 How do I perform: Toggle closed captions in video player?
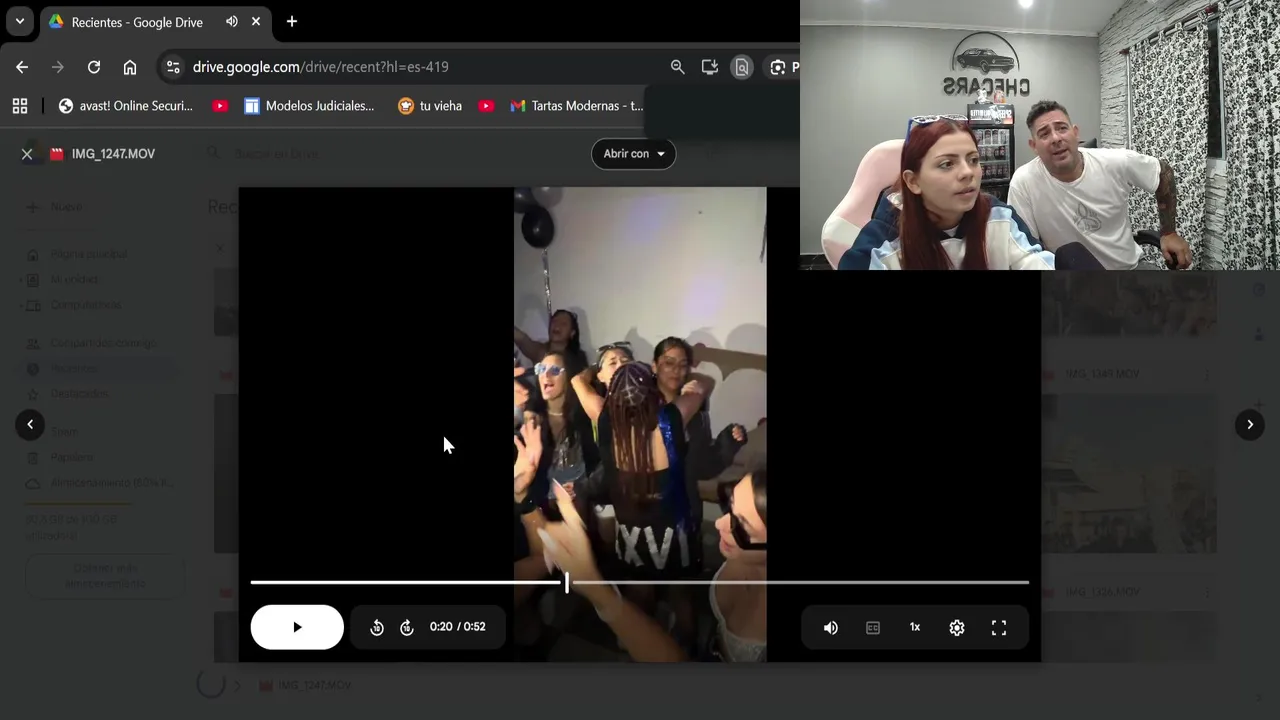[873, 627]
